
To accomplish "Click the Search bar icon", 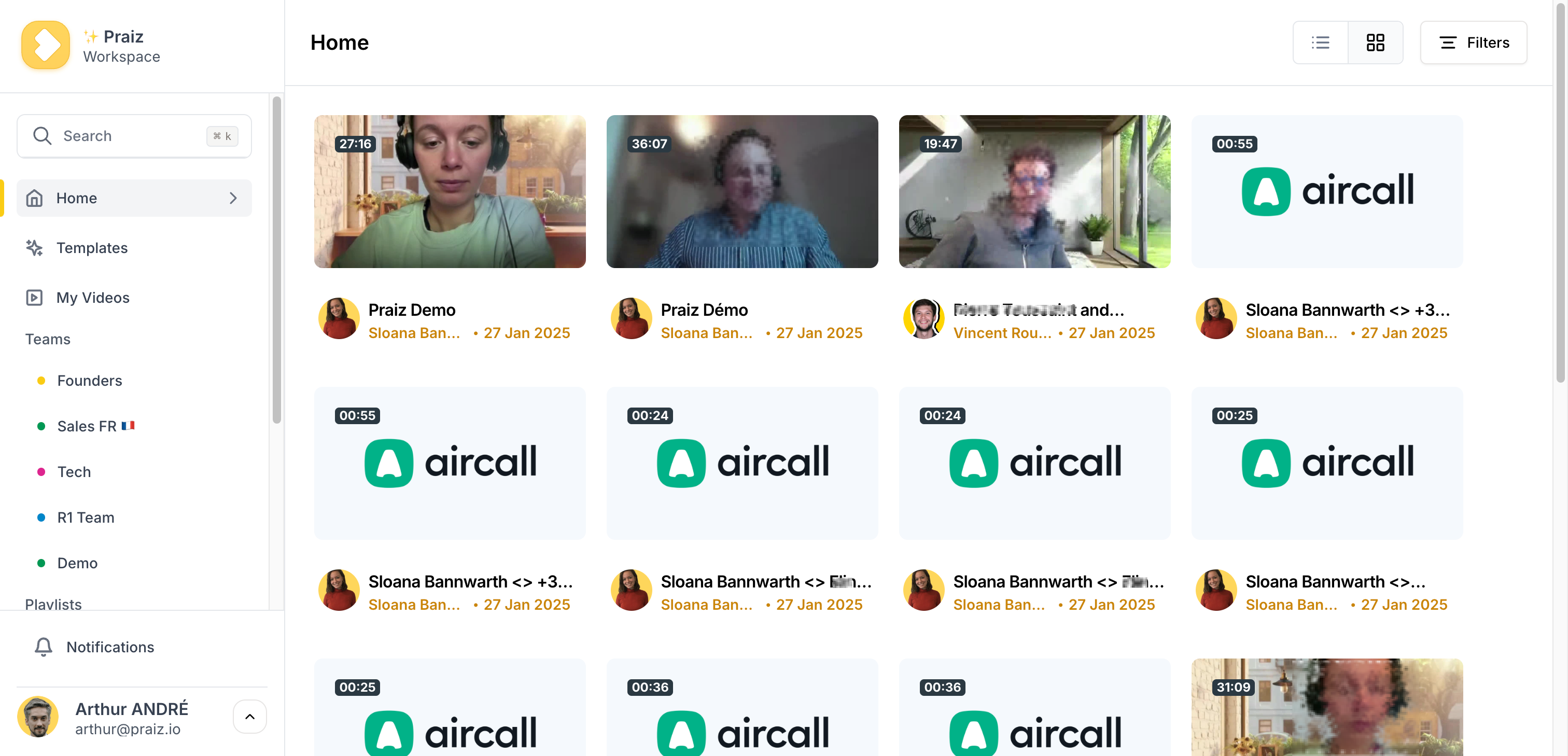I will 42,136.
